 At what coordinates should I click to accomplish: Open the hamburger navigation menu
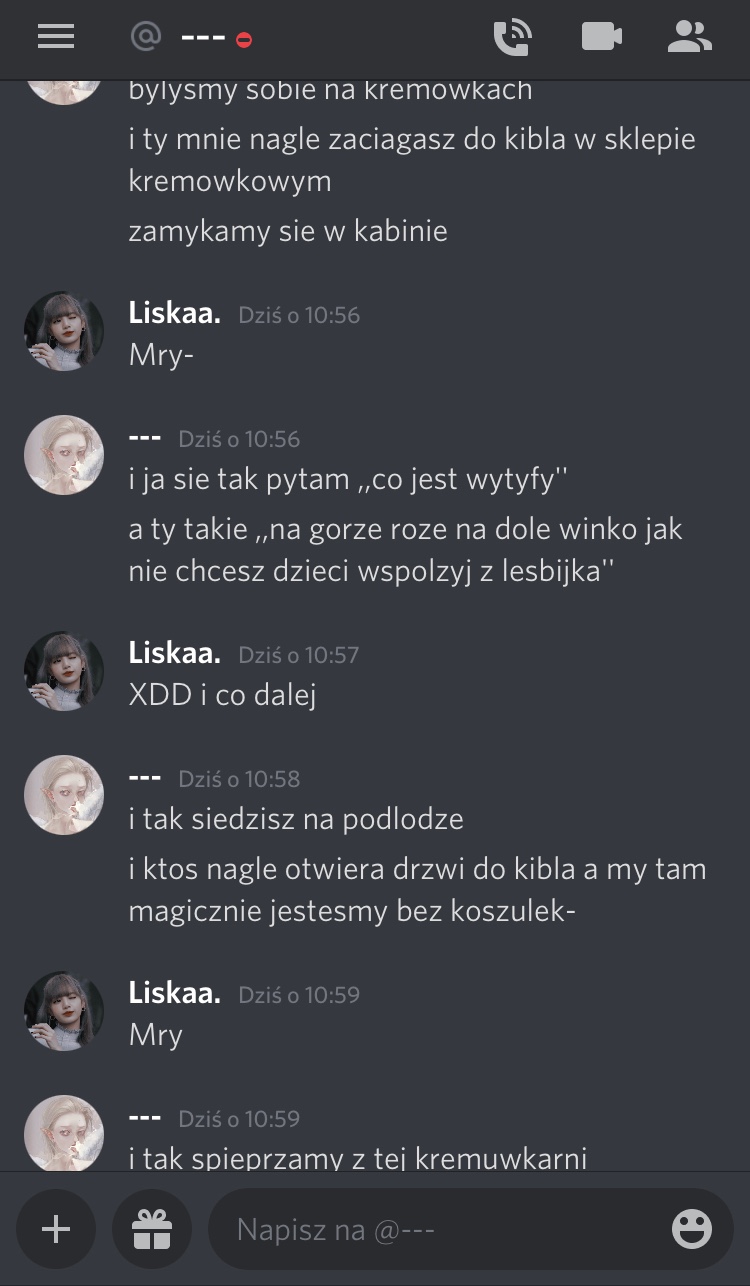pyautogui.click(x=56, y=37)
